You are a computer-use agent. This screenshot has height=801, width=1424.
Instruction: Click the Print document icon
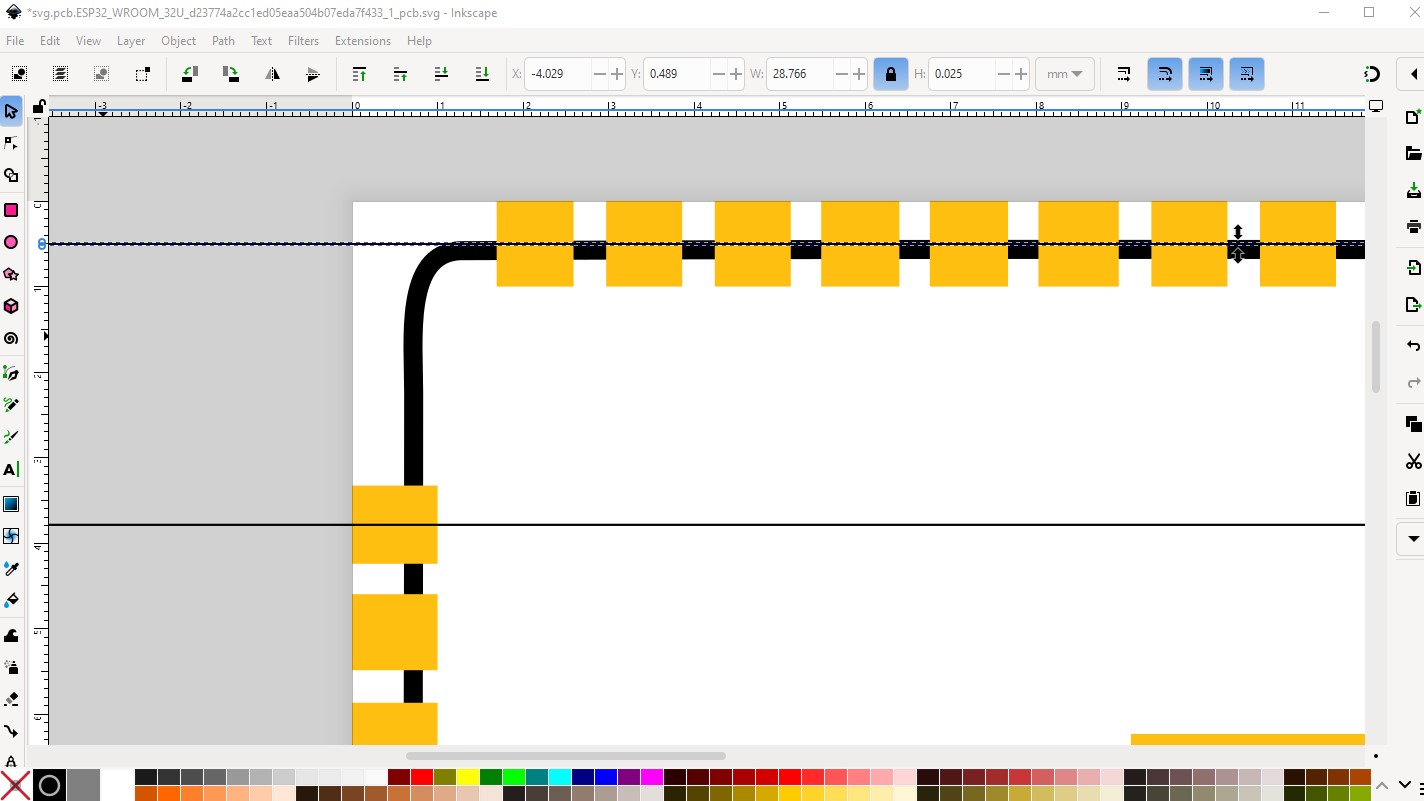(1413, 226)
